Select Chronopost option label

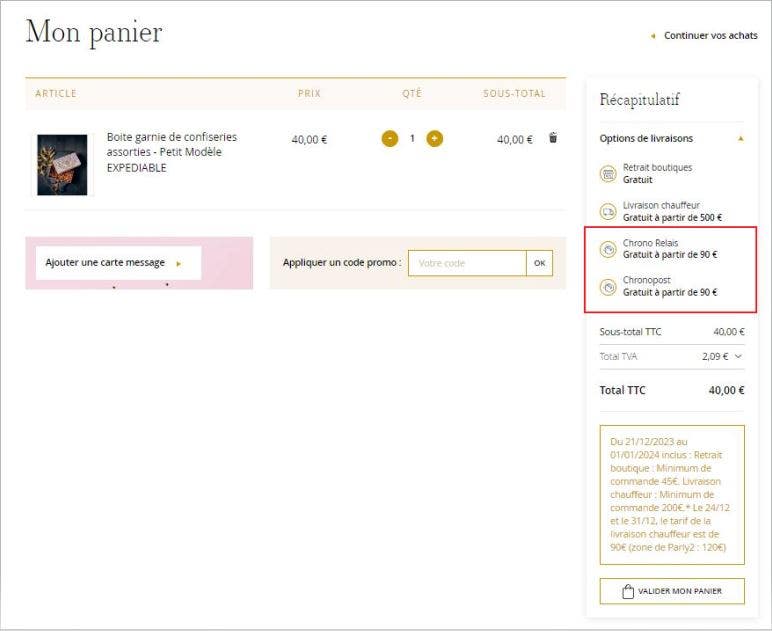[x=646, y=280]
